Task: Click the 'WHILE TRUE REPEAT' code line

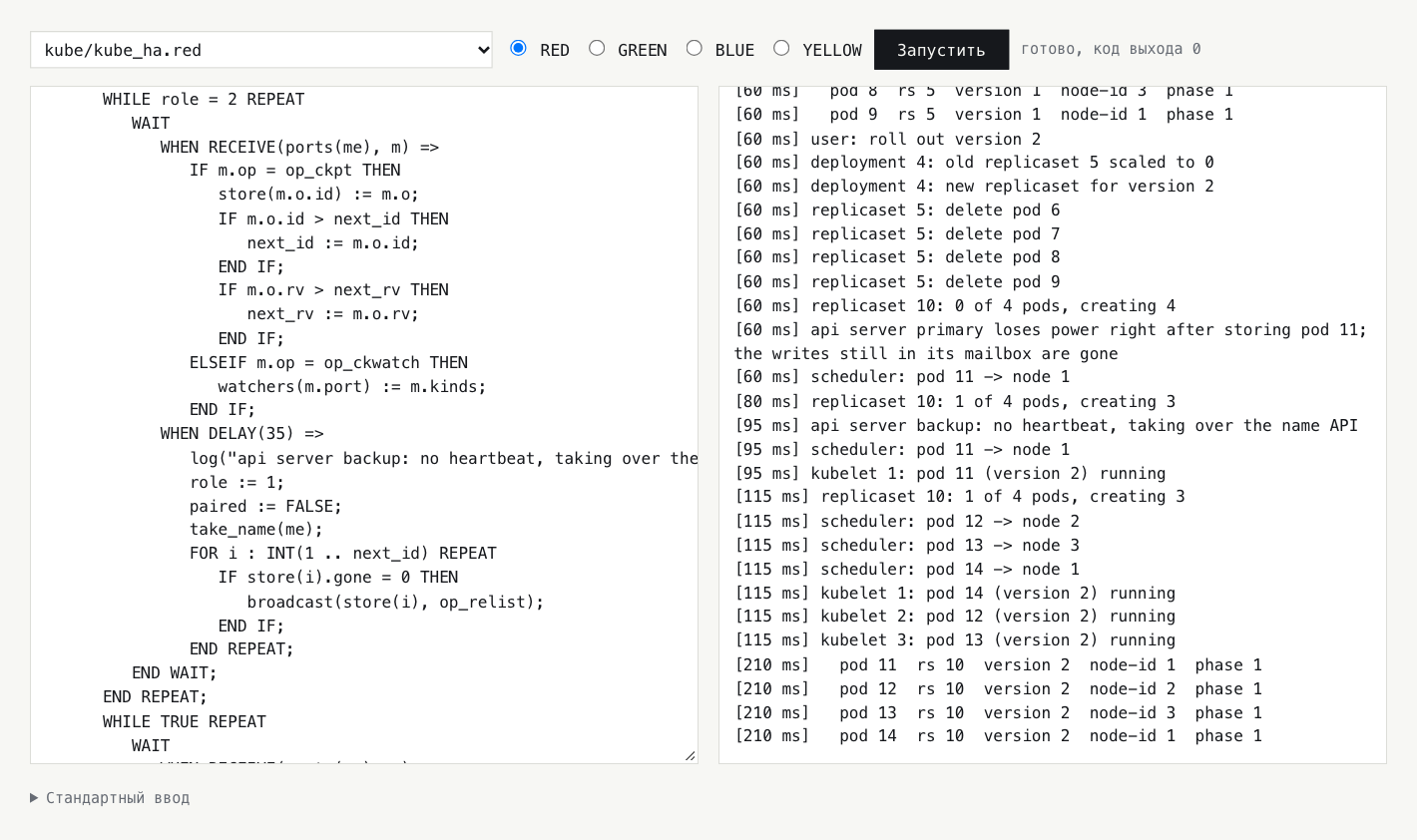Action: (185, 721)
